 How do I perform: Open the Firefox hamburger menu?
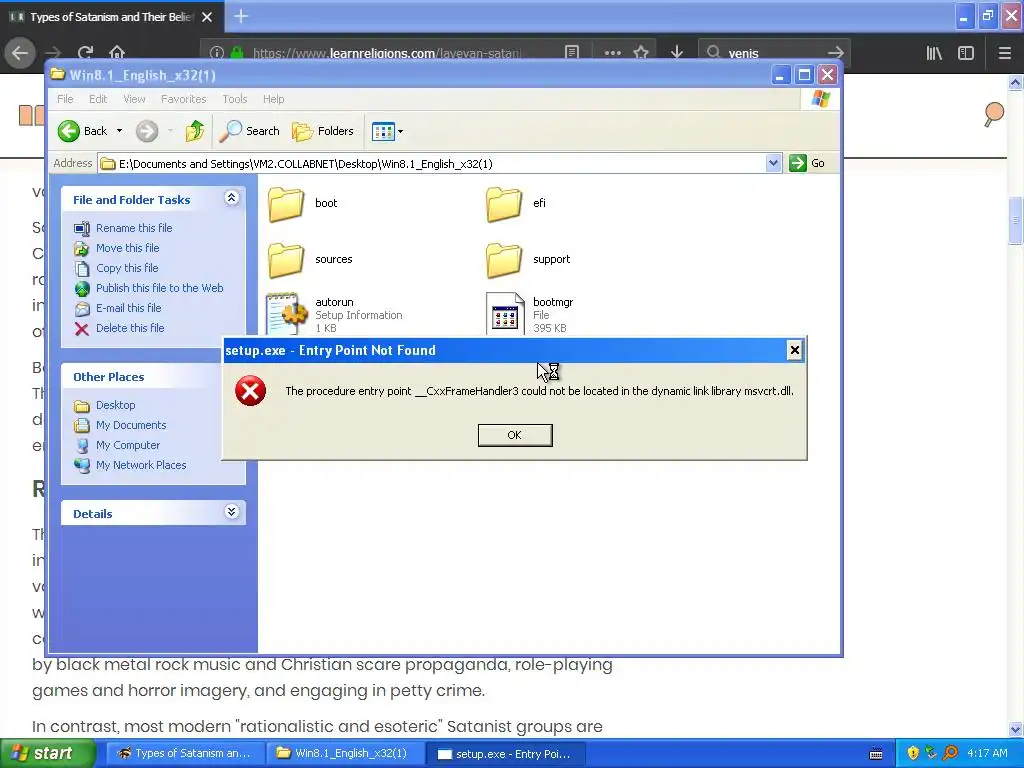pyautogui.click(x=1004, y=53)
